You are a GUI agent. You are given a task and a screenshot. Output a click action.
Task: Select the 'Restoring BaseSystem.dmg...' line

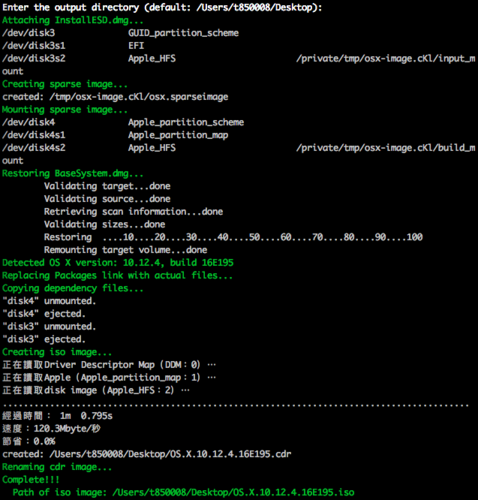click(x=73, y=174)
